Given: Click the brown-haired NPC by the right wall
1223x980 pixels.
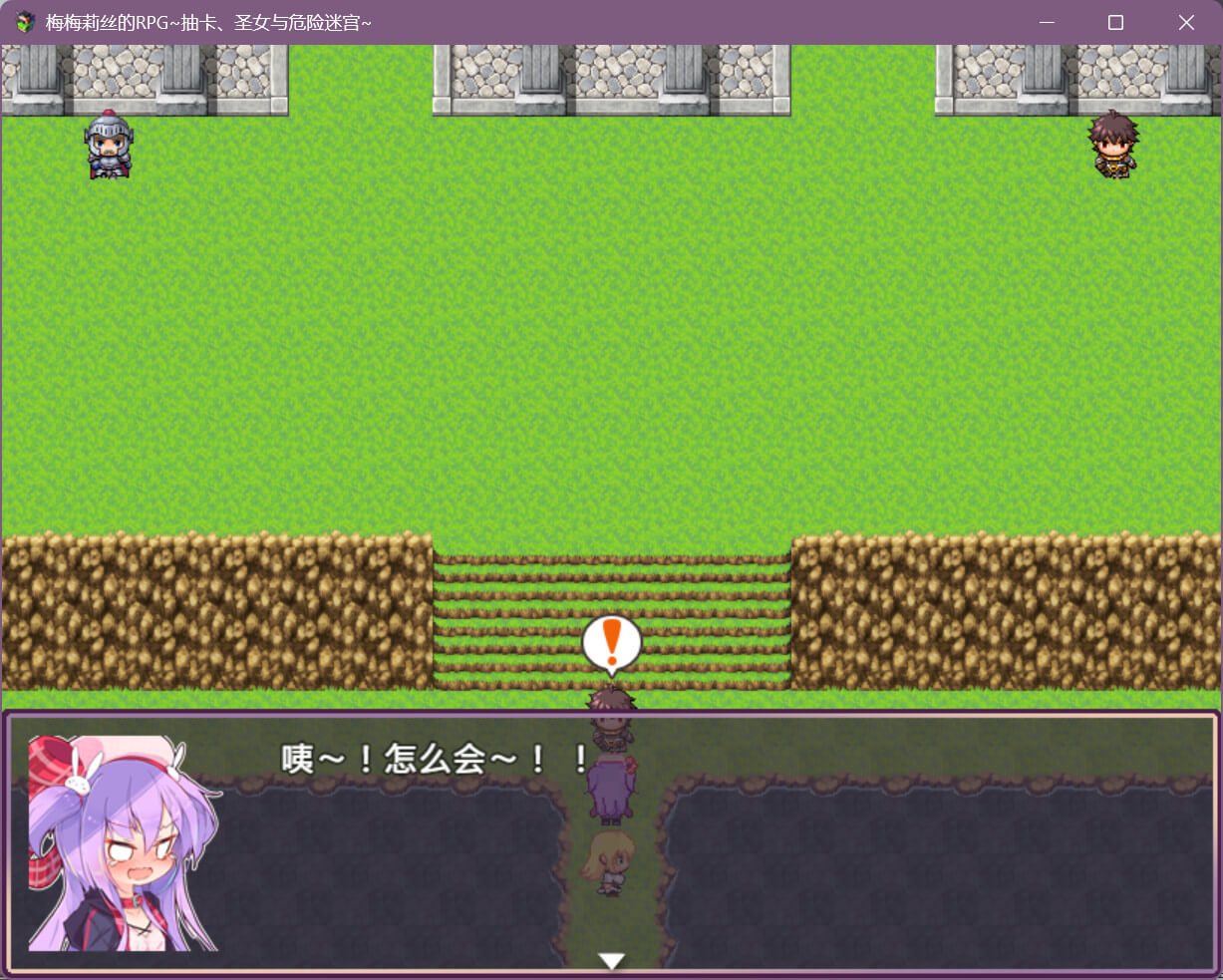Looking at the screenshot, I should 1112,145.
